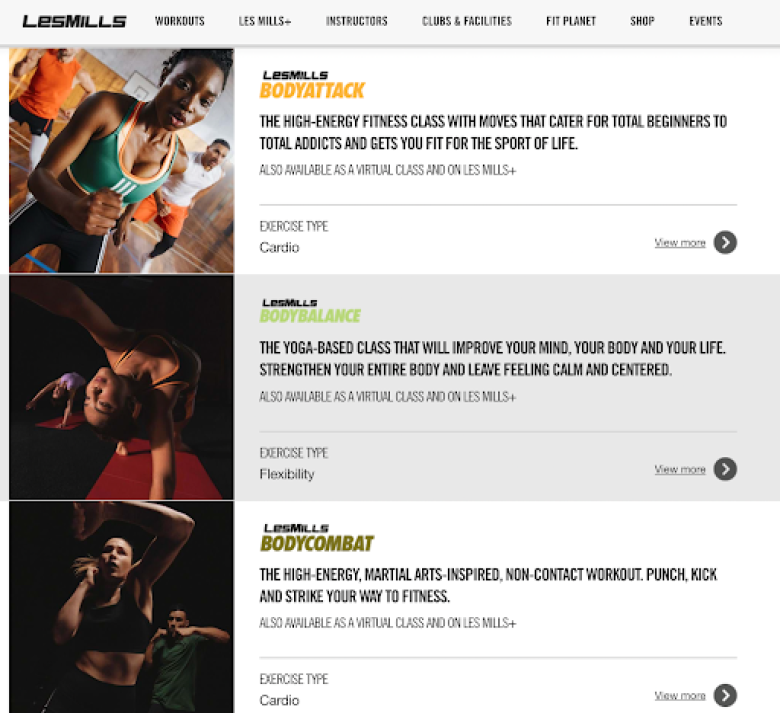
Task: Open the Events navigation item
Action: click(x=705, y=21)
